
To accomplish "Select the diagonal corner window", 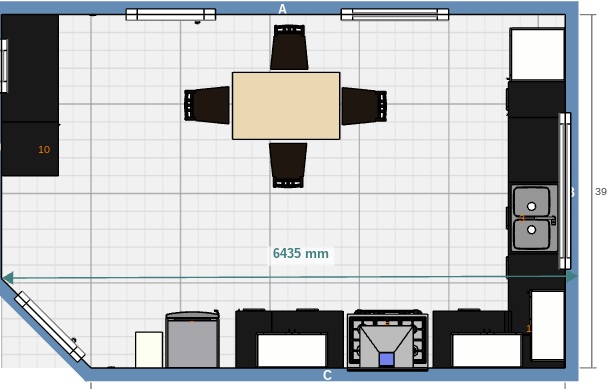I will (x=50, y=327).
